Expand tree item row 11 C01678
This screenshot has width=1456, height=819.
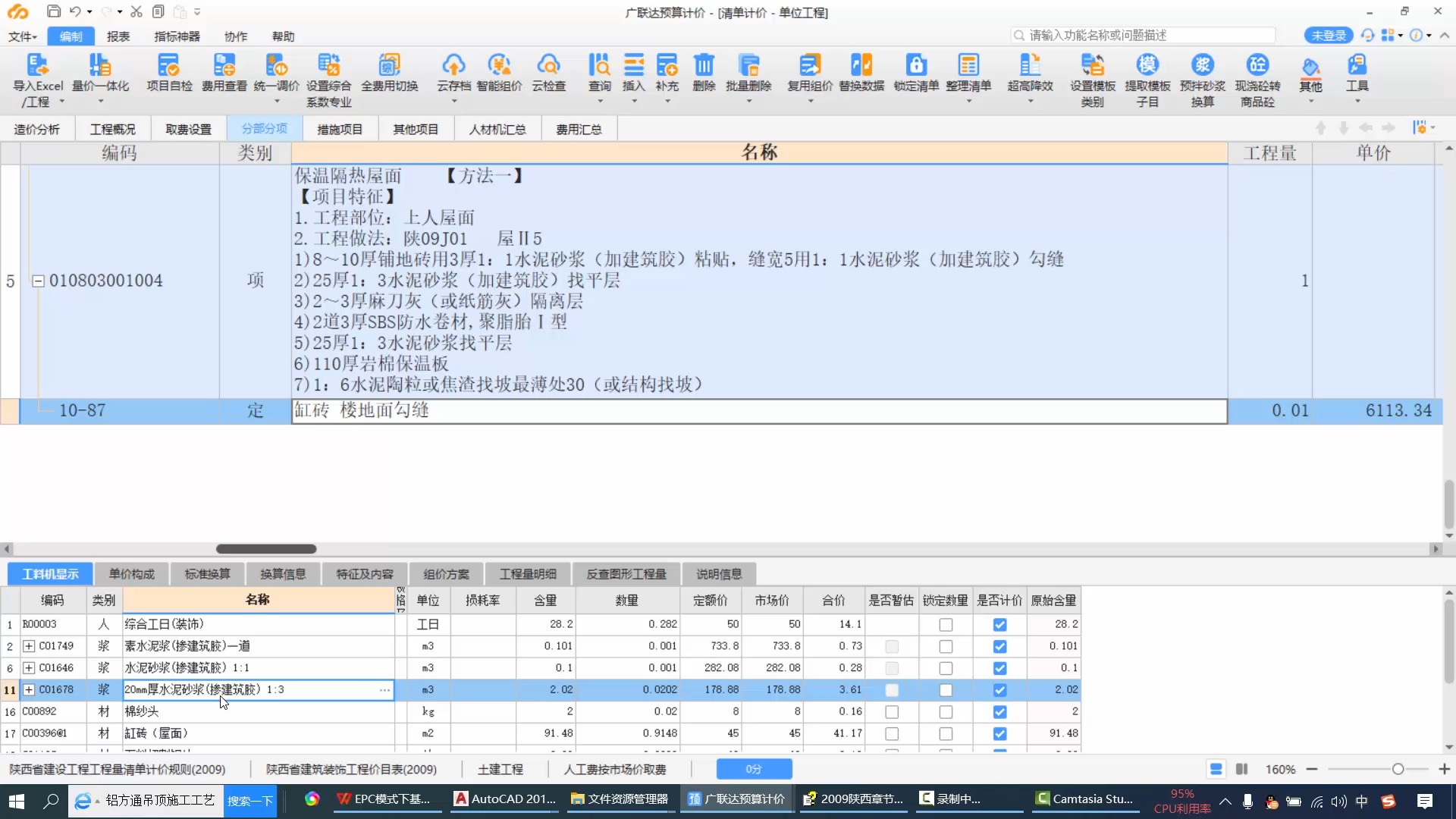pos(29,689)
